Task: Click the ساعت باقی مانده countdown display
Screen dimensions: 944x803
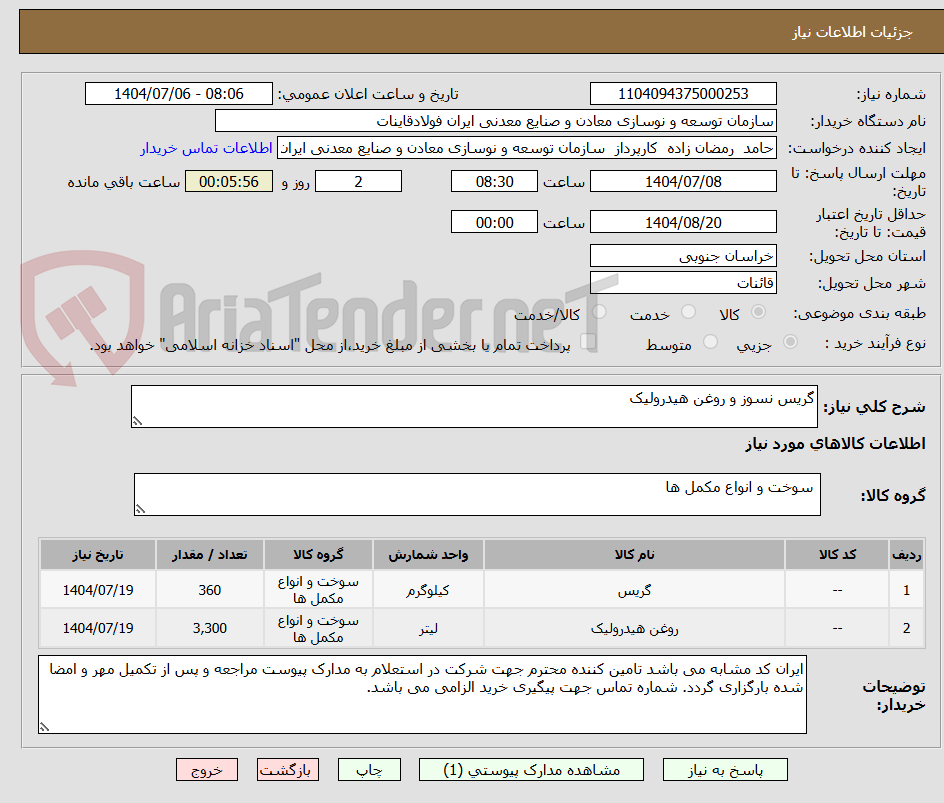Action: 228,181
